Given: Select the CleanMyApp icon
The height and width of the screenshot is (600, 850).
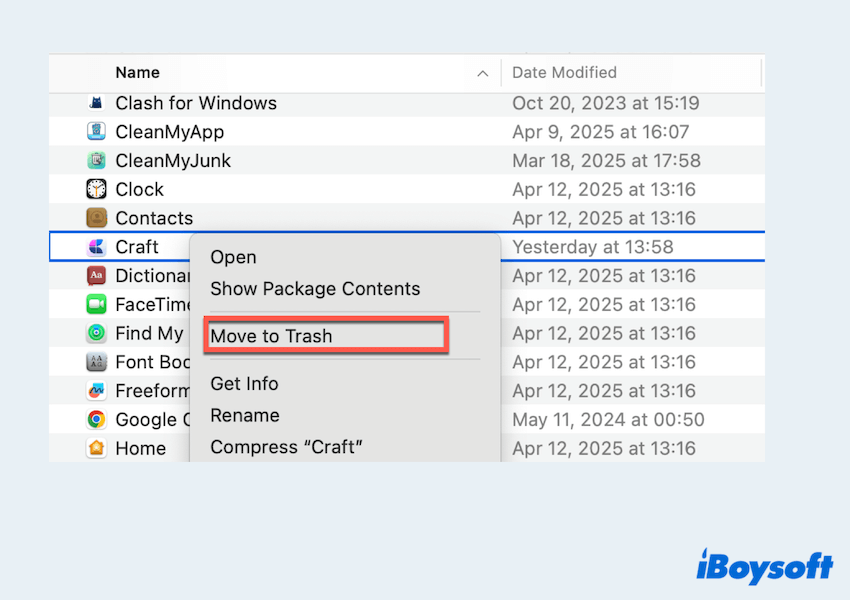Looking at the screenshot, I should click(96, 132).
